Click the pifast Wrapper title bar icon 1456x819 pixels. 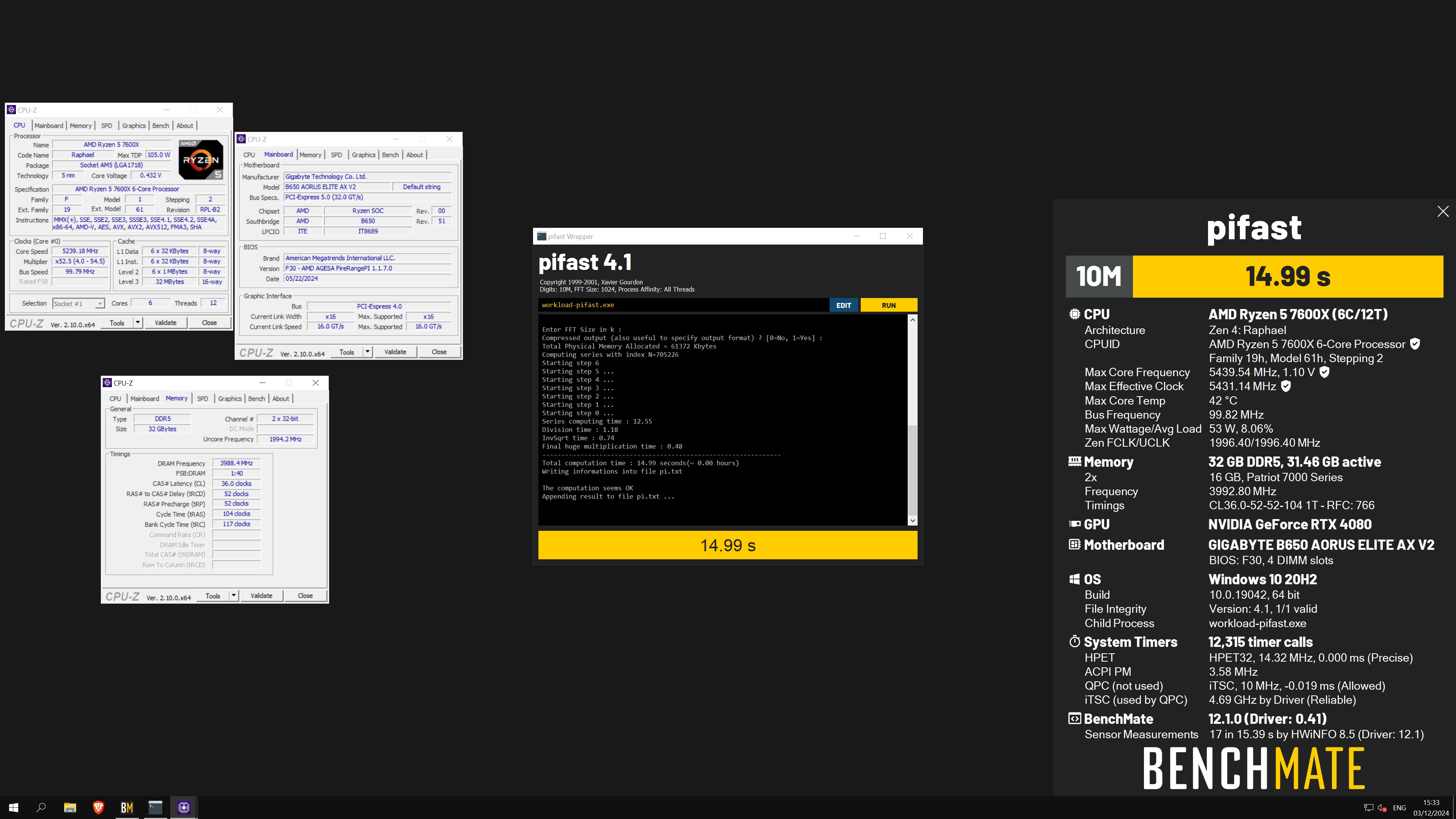541,236
